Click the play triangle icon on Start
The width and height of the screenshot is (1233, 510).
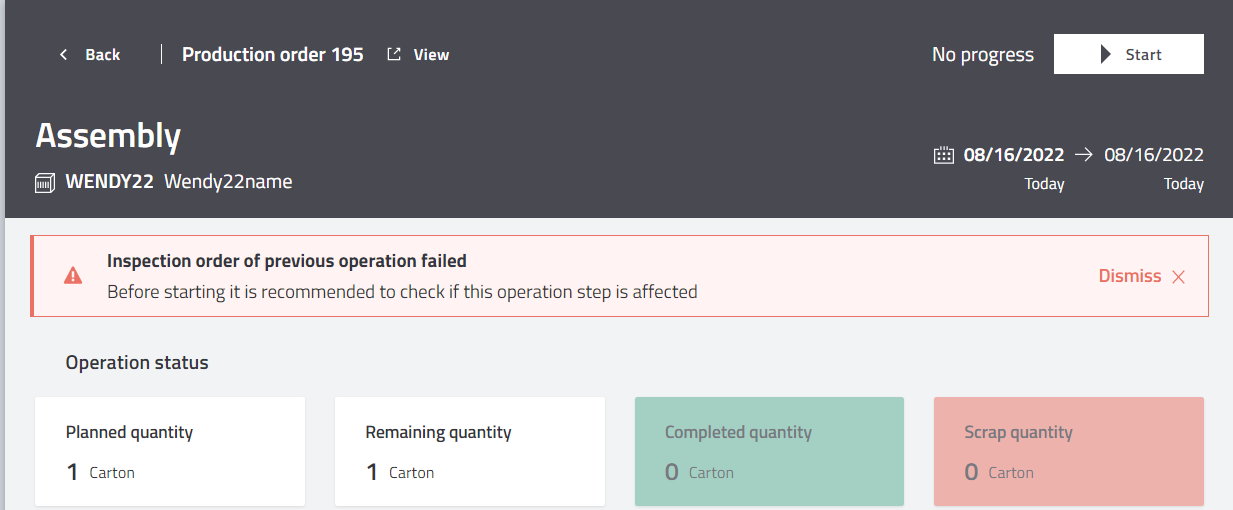point(1106,54)
